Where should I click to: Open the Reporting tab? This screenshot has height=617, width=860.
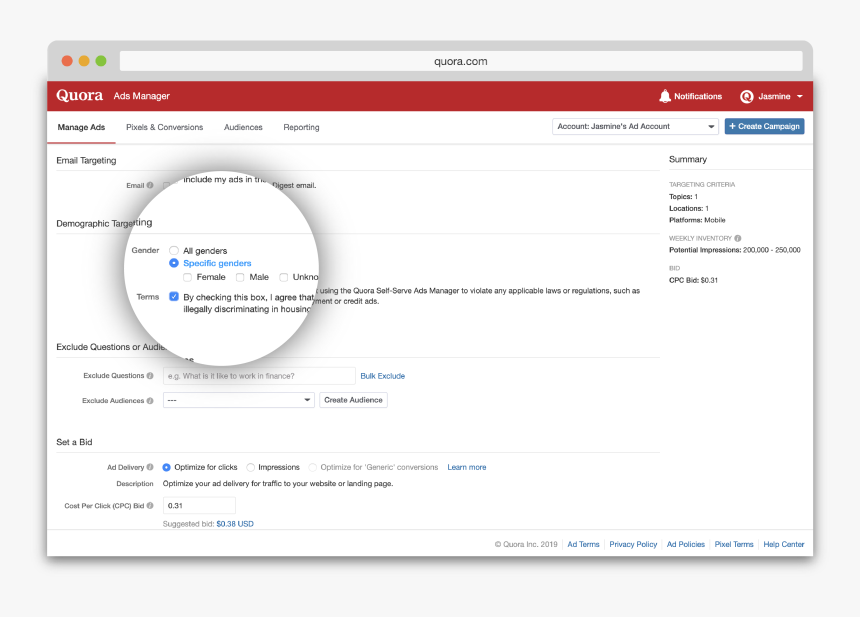click(x=301, y=127)
